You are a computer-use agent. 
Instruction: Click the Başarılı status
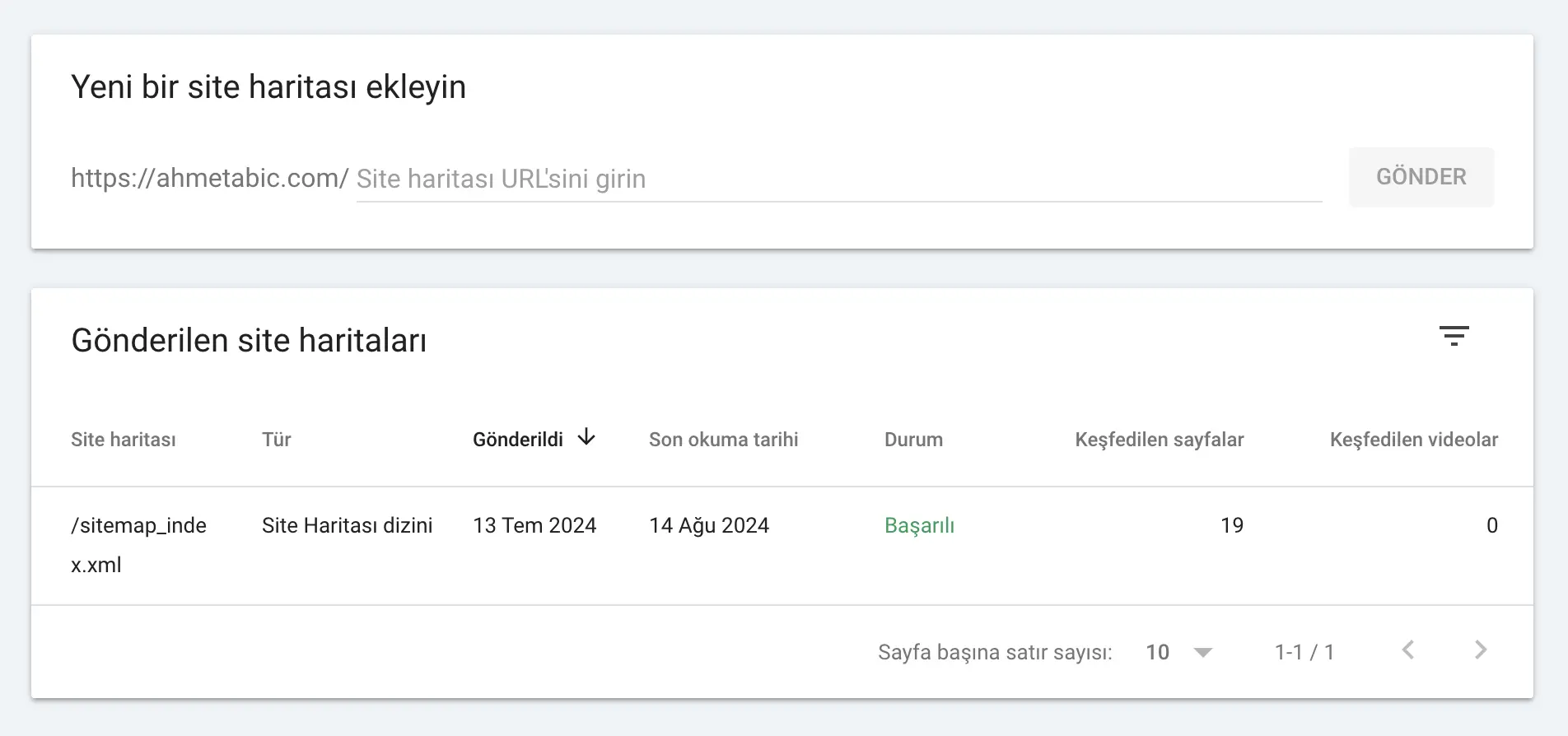tap(919, 525)
